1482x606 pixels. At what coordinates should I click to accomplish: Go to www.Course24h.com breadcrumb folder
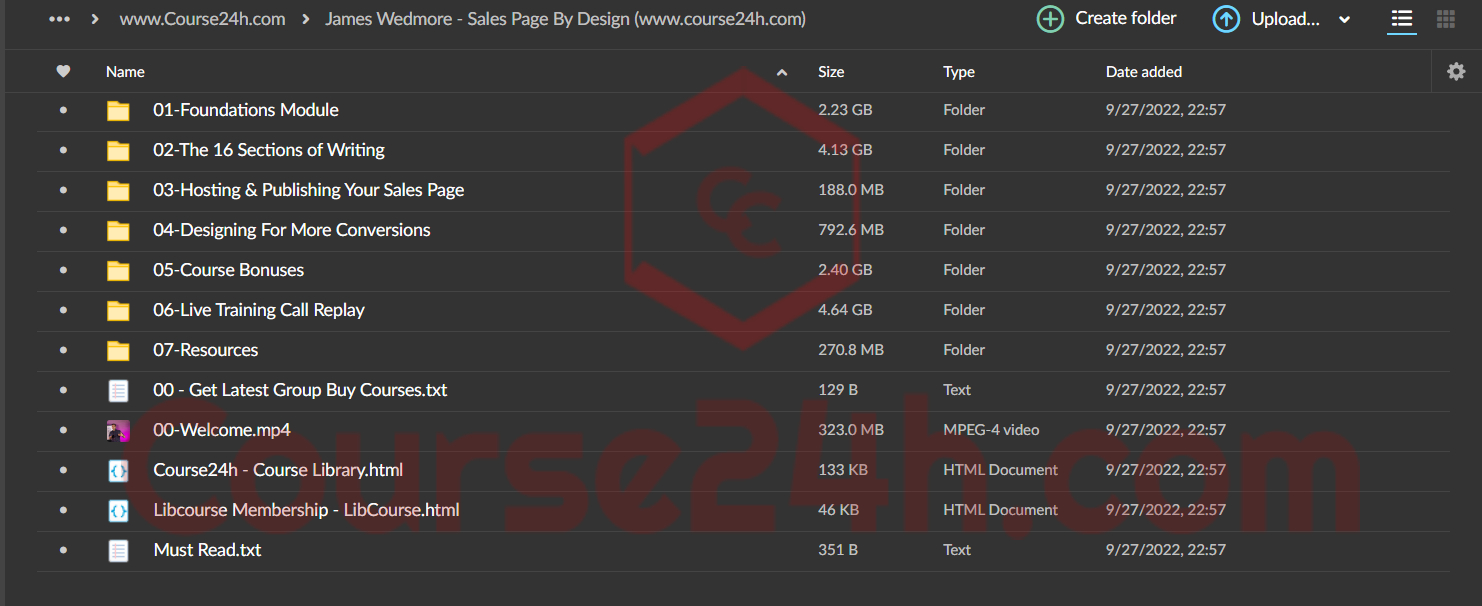tap(202, 19)
